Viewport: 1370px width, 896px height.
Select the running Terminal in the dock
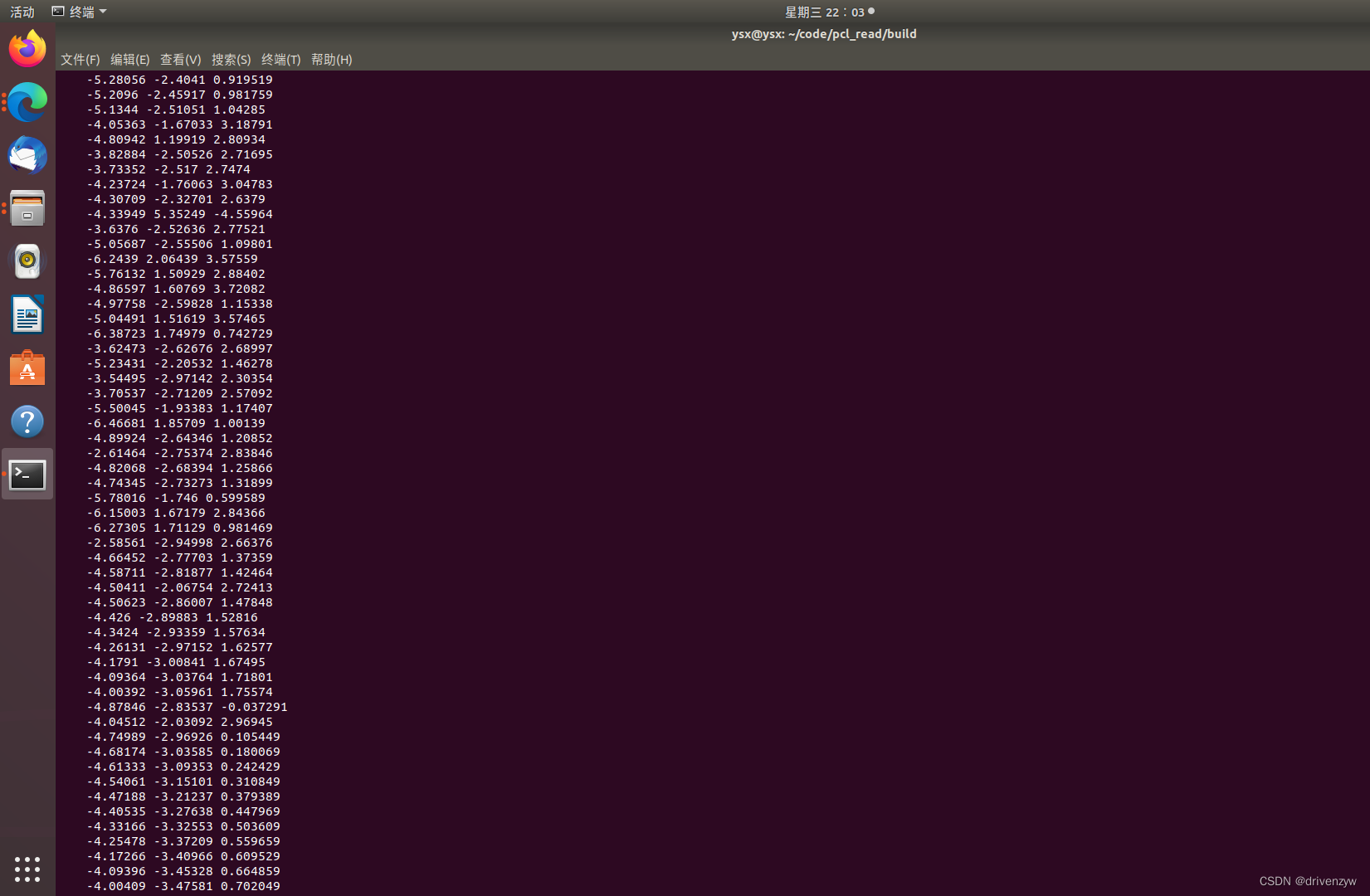(27, 474)
